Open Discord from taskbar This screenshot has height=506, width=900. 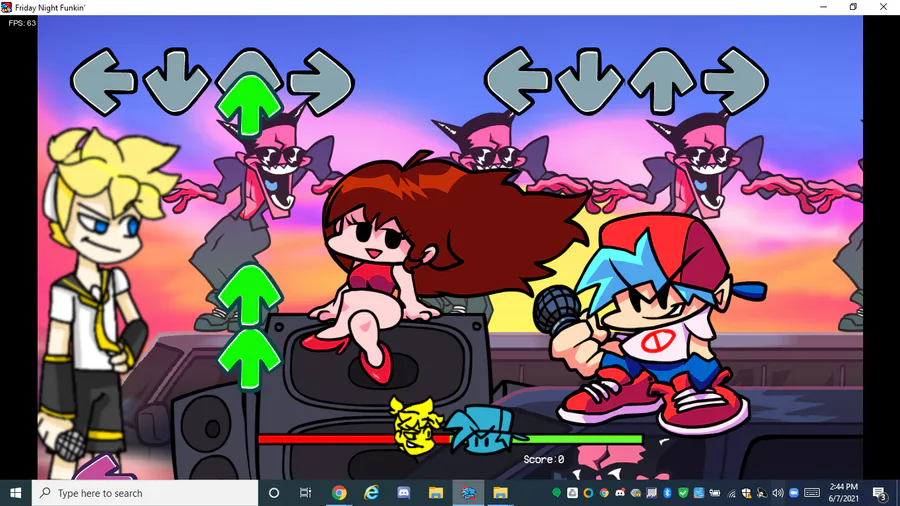[x=404, y=493]
